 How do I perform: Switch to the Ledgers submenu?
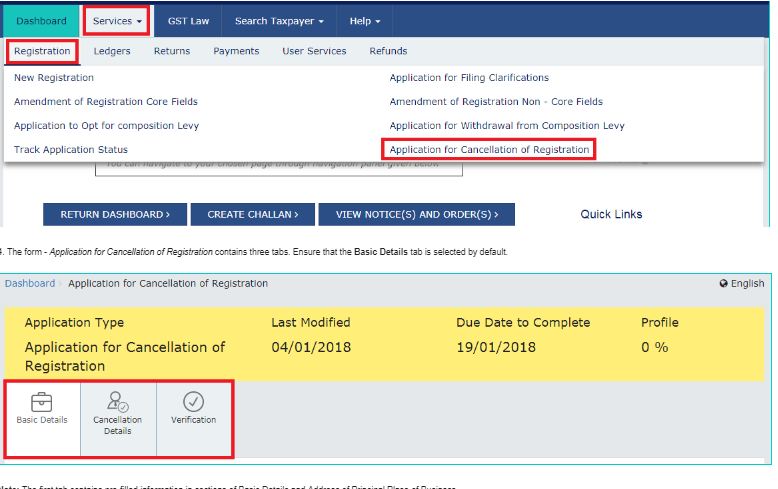coord(112,51)
